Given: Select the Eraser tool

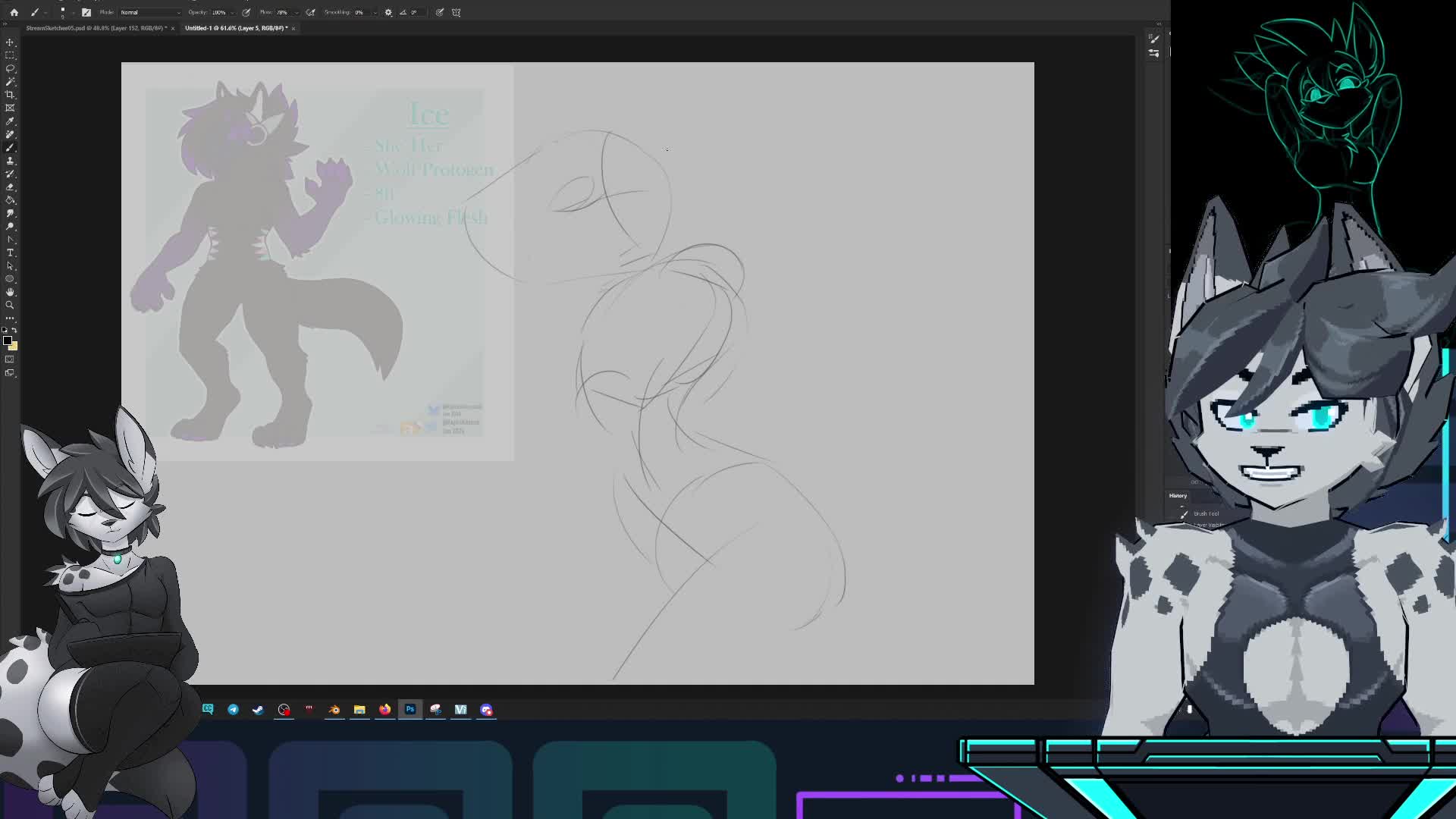Looking at the screenshot, I should [x=10, y=187].
